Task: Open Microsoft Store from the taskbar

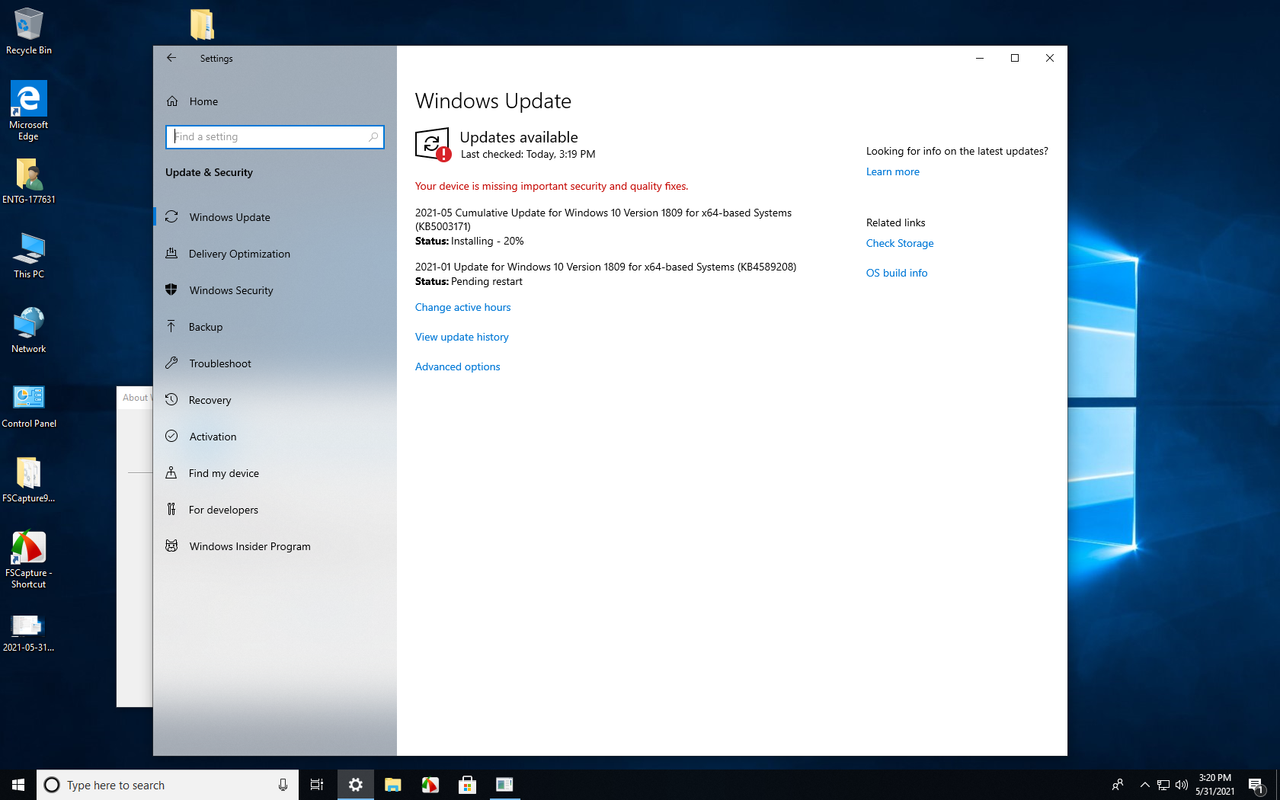Action: coord(467,785)
